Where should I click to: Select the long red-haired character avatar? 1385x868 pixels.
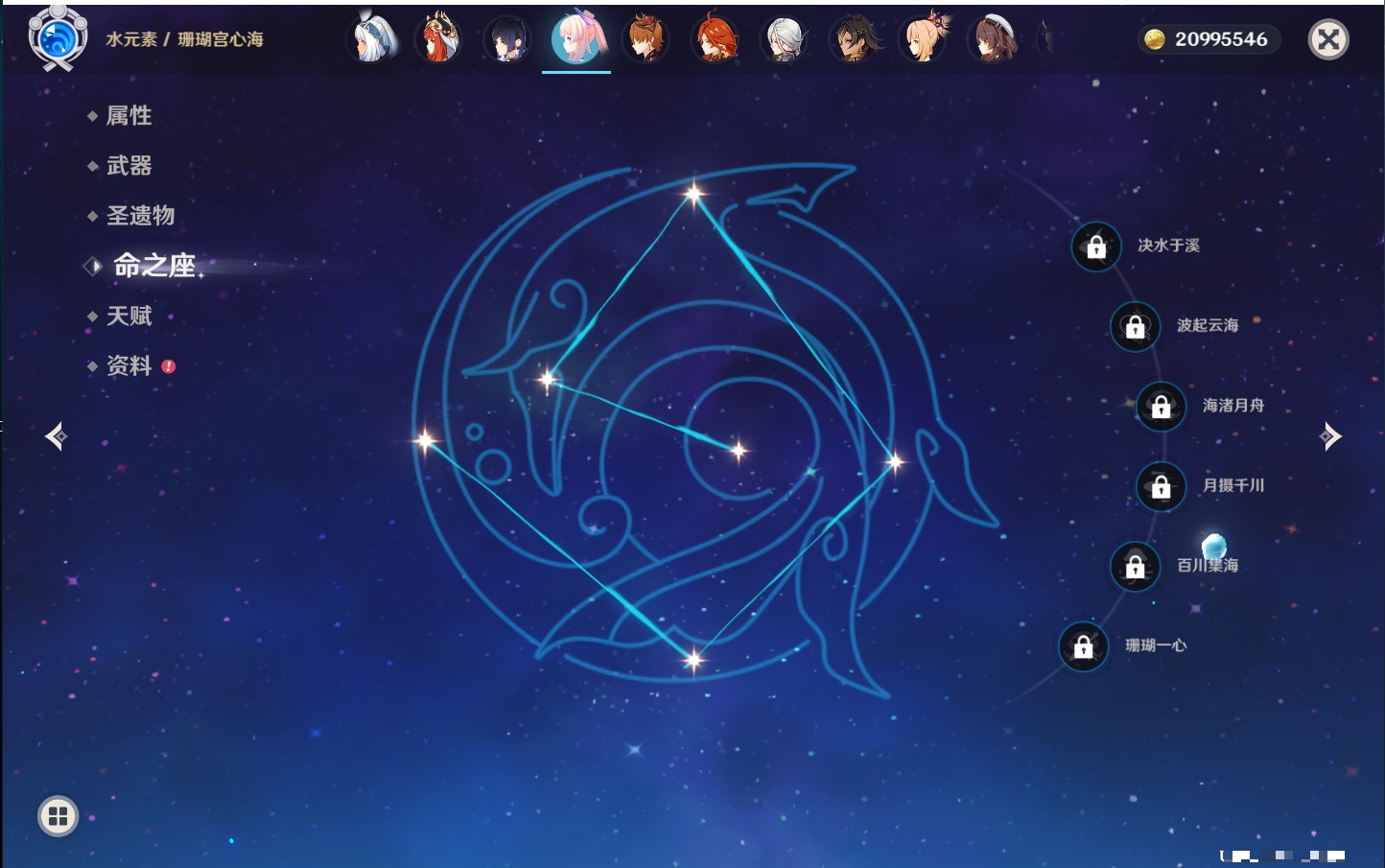point(715,39)
